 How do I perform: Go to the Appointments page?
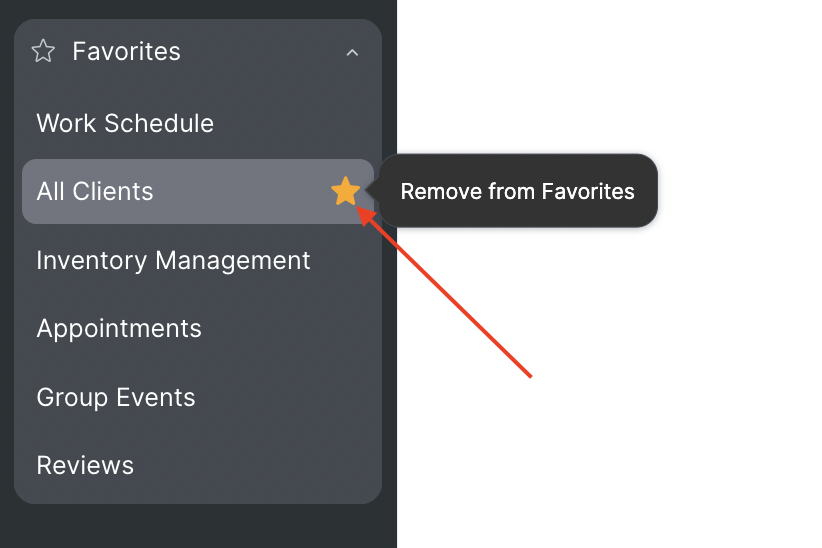tap(119, 328)
